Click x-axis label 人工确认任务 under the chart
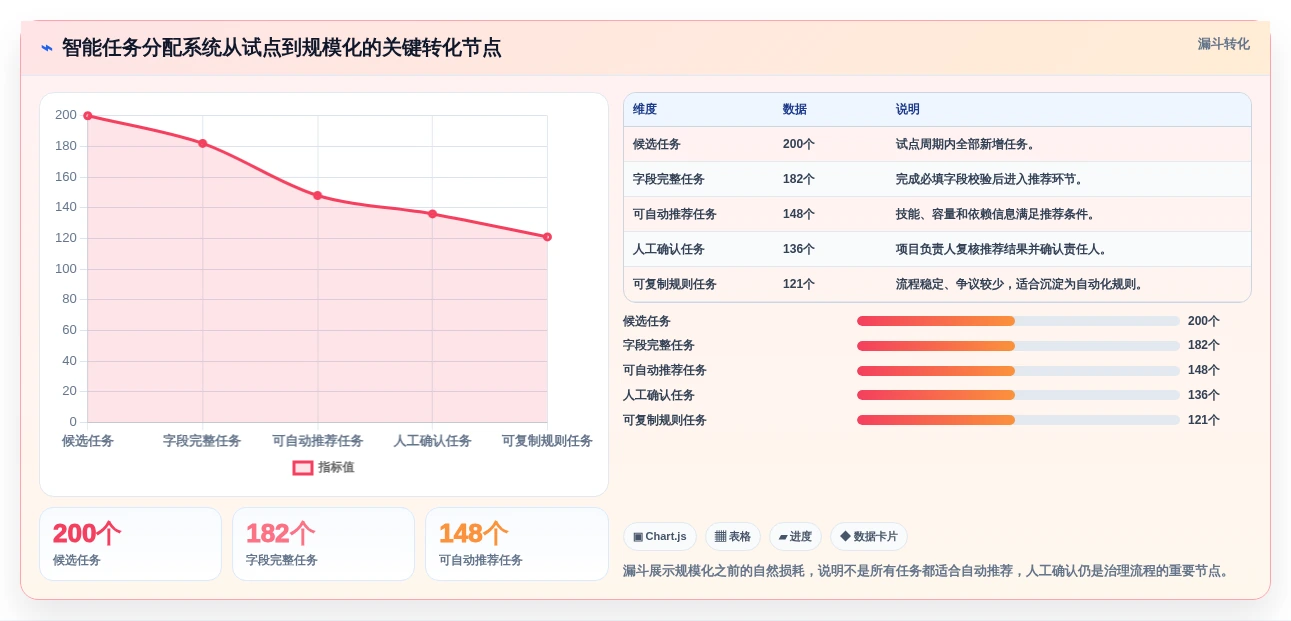The height and width of the screenshot is (621, 1291). pyautogui.click(x=432, y=441)
